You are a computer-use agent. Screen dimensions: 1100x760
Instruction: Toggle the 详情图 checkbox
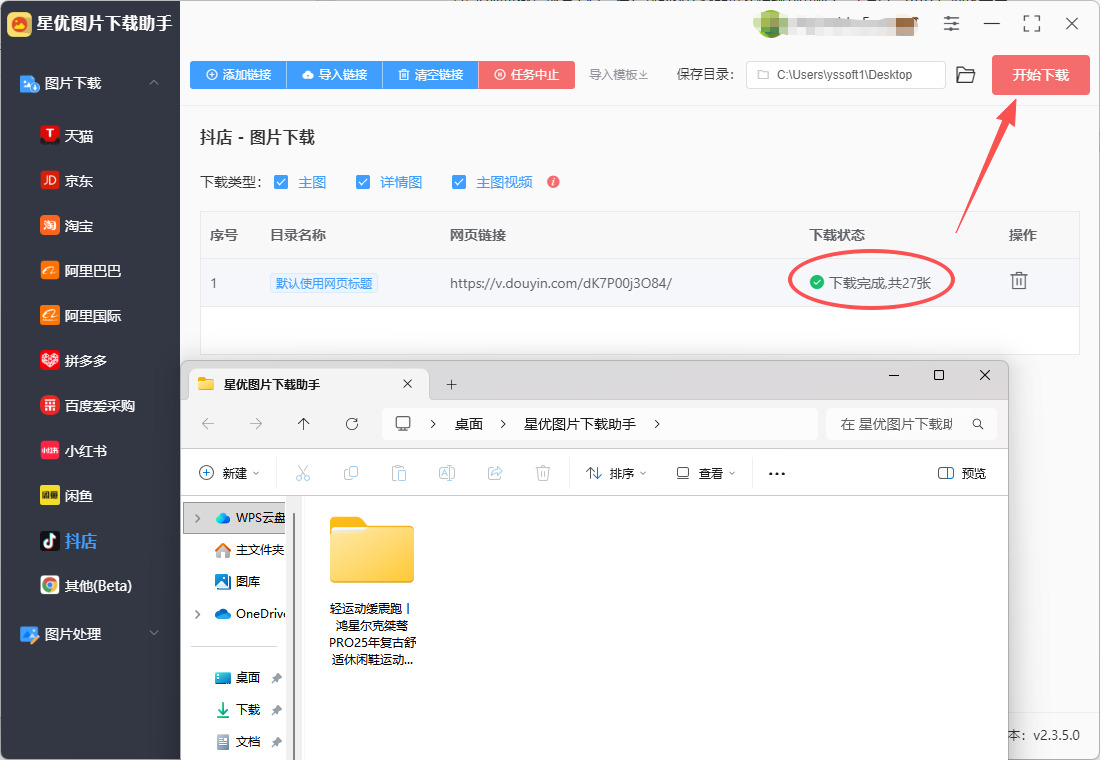[363, 182]
